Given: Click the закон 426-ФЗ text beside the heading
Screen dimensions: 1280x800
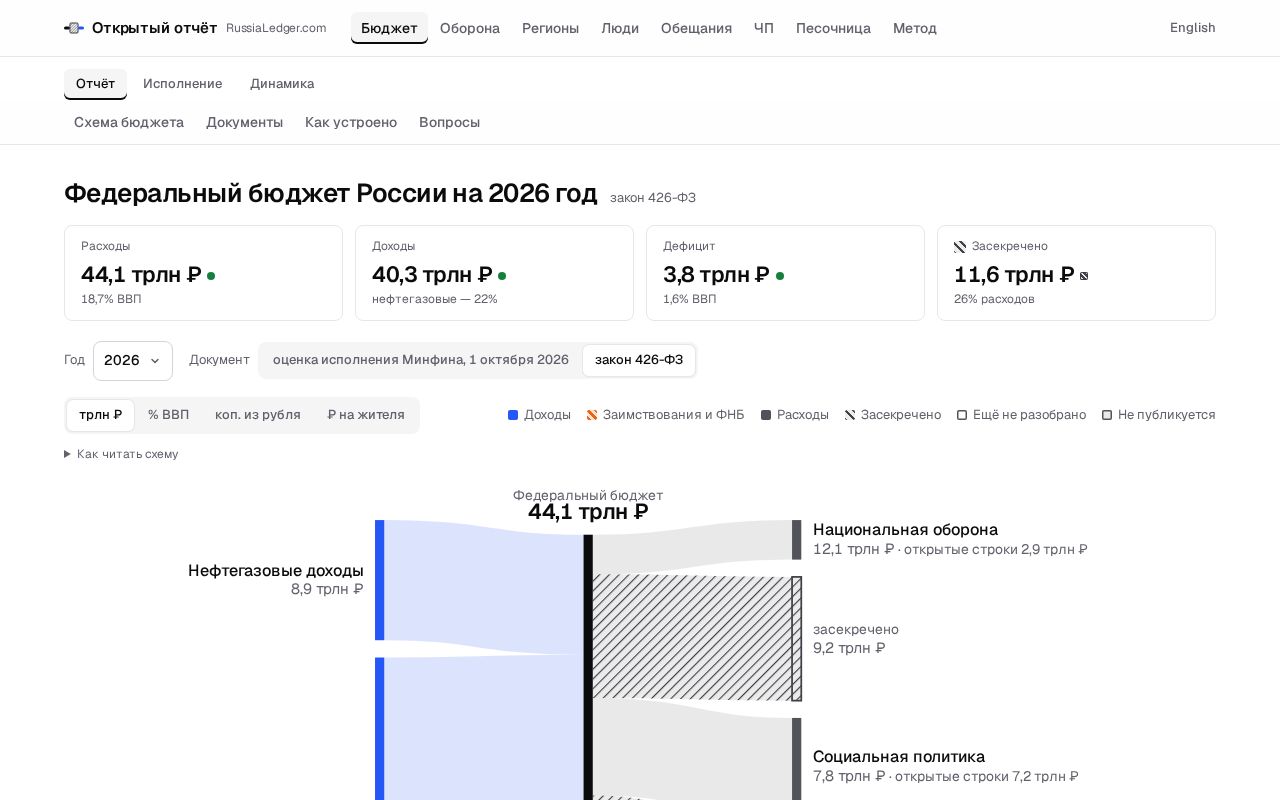Looking at the screenshot, I should pyautogui.click(x=653, y=198).
